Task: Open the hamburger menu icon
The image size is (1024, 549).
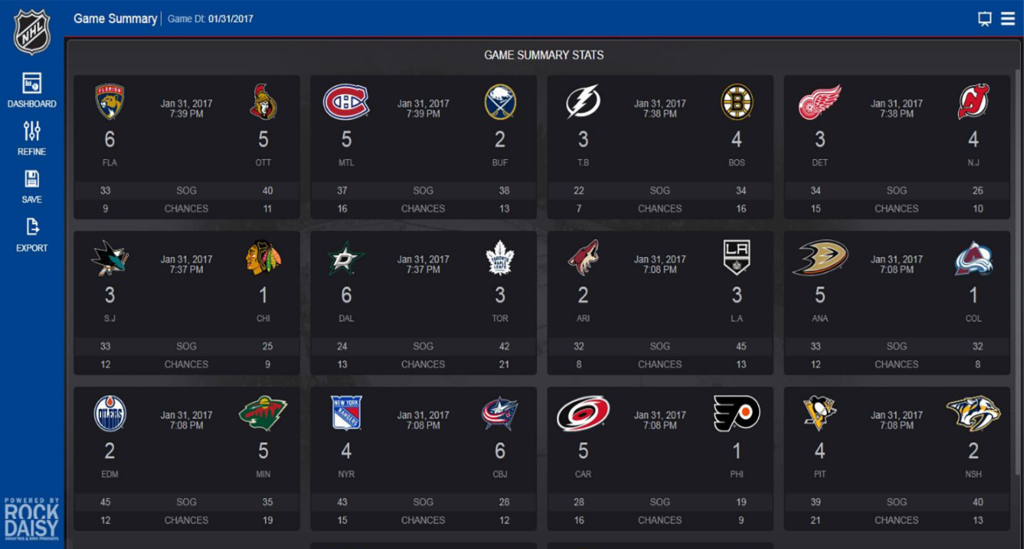Action: pyautogui.click(x=1008, y=18)
